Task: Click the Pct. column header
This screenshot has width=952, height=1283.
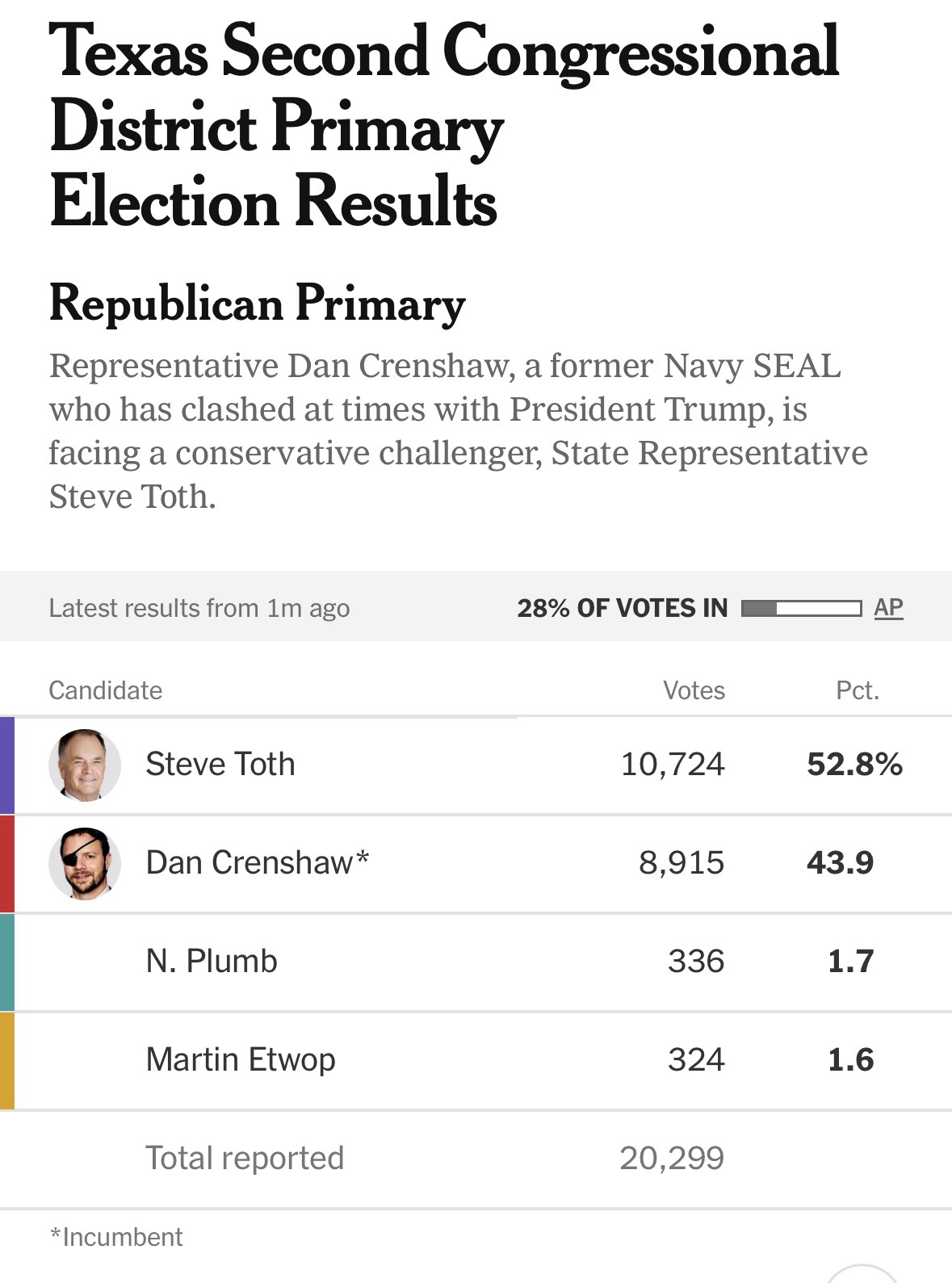Action: pos(857,690)
